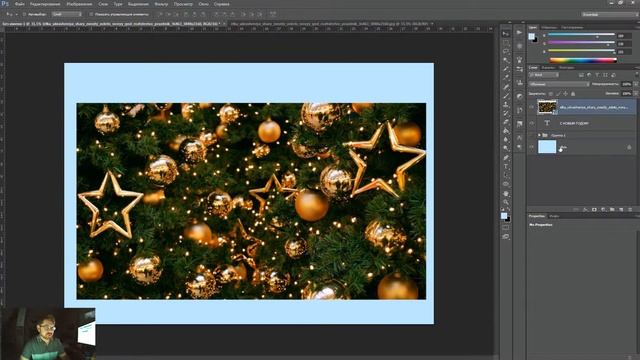Click the color spectrum ramp in Color panel
640x360 pixels.
(583, 60)
